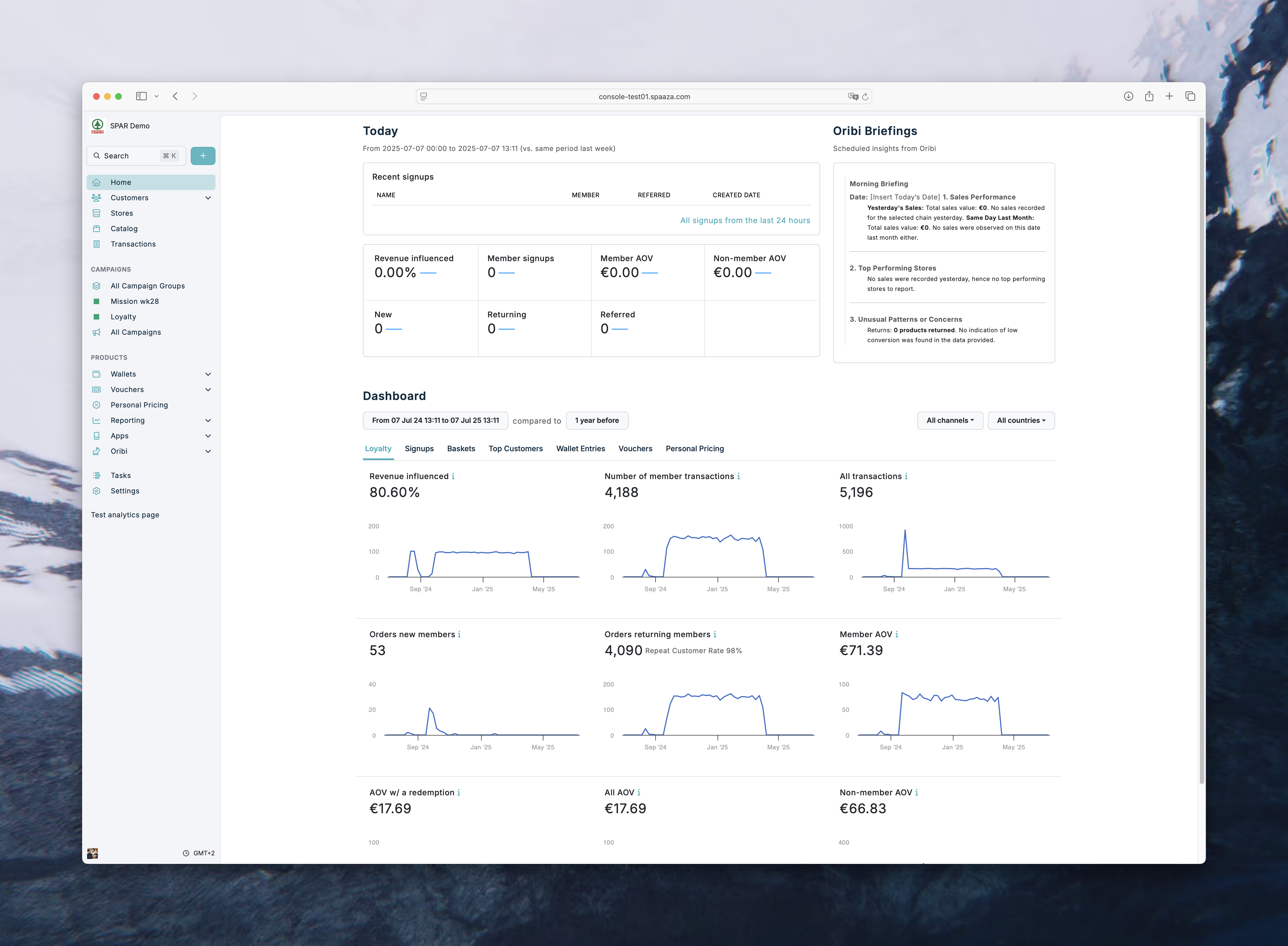Click the Safari page reload icon
Screen dimensions: 1288x946
(865, 97)
